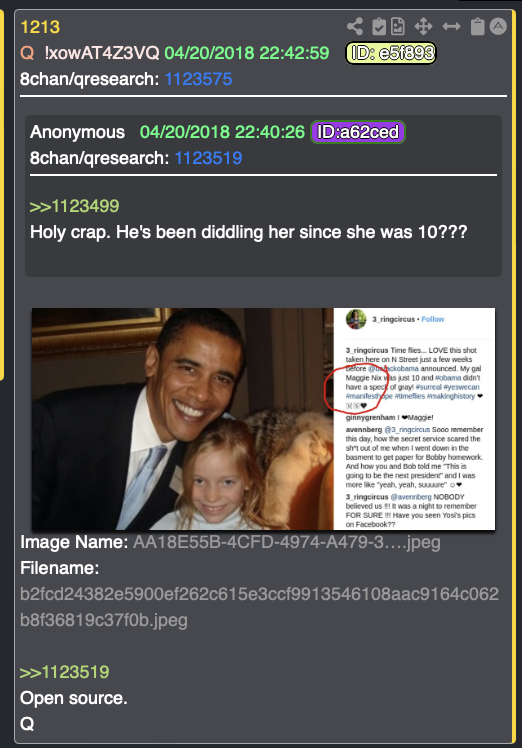Open the quoted post link 1123519
This screenshot has width=522, height=748.
click(209, 158)
